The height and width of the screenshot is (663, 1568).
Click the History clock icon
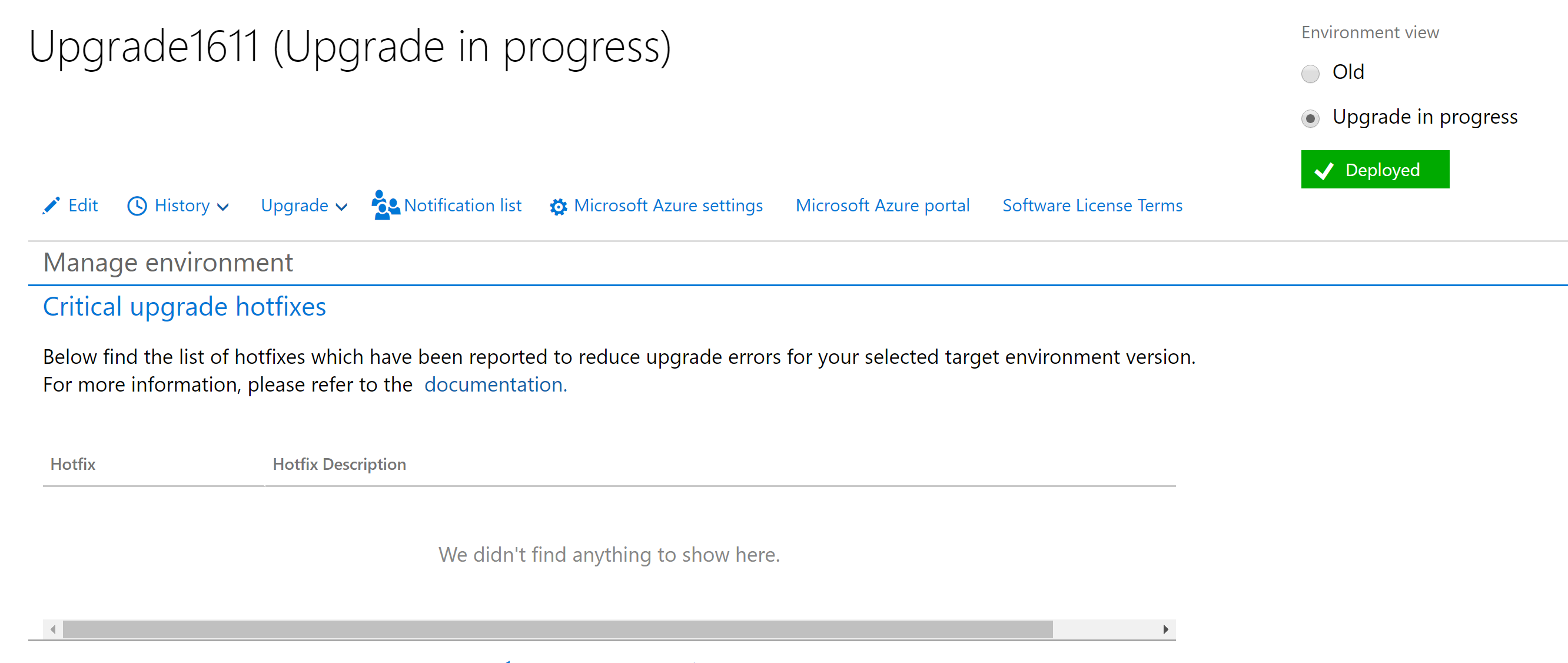point(137,207)
